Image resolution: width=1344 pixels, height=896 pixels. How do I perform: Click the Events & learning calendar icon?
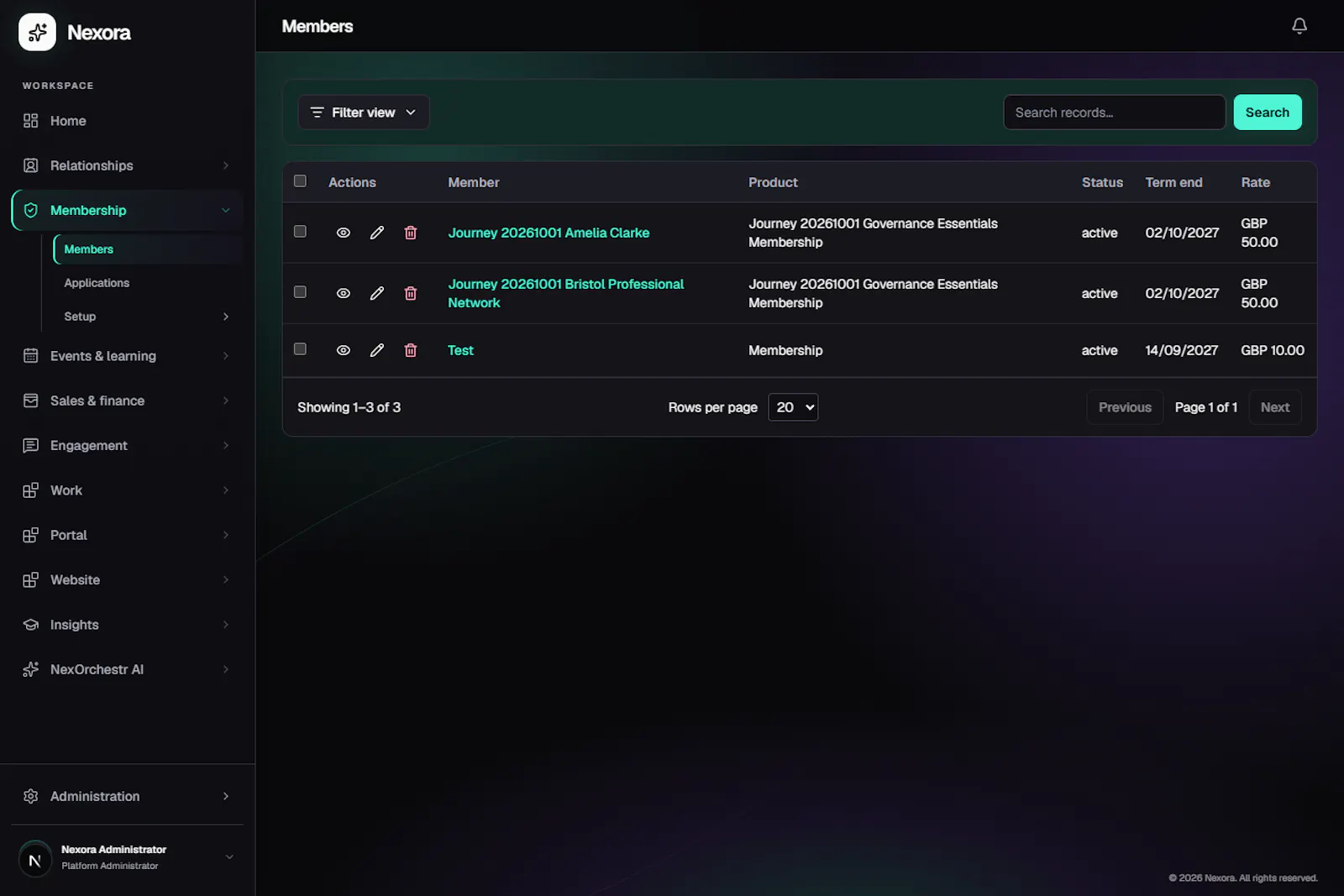coord(31,356)
